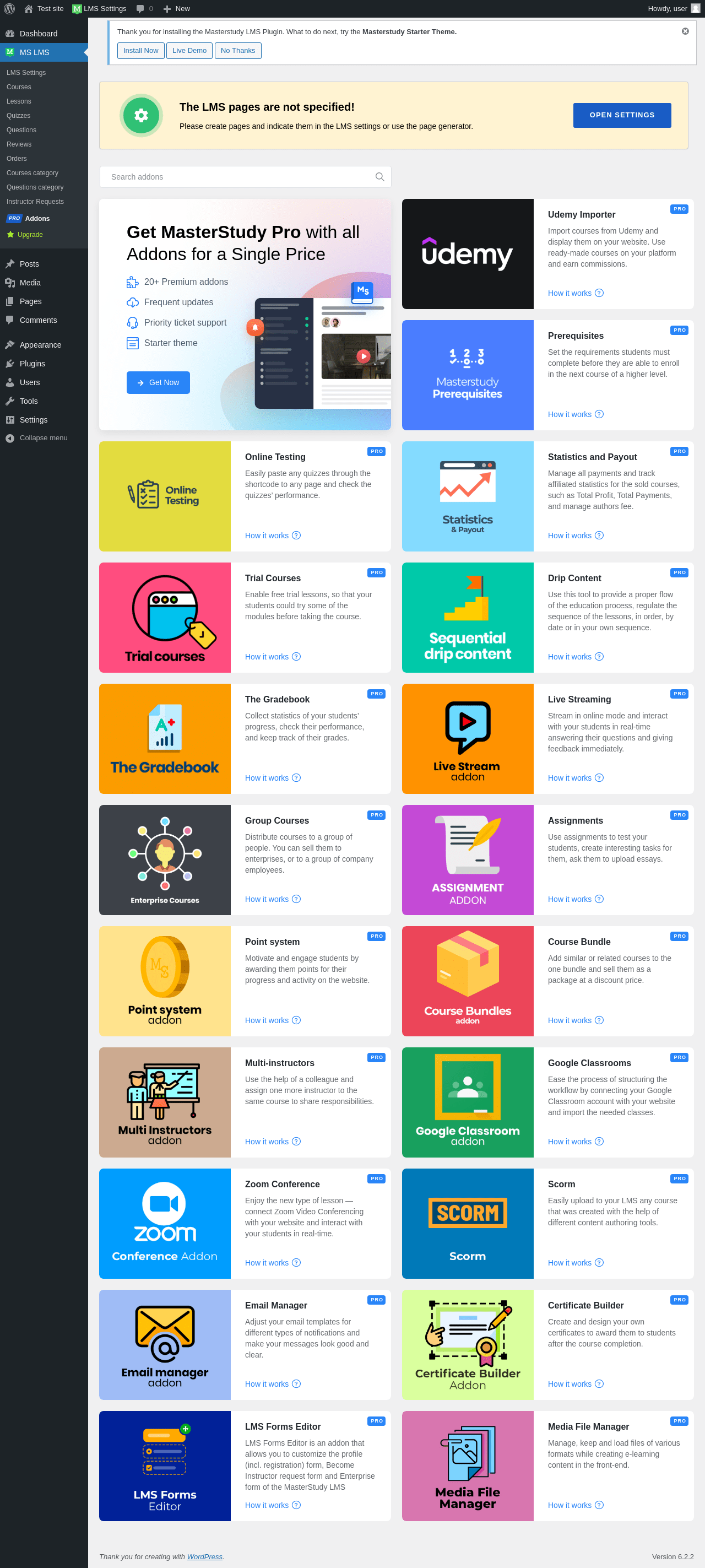Click the LMS Forms Editor addon image
Viewport: 705px width, 1568px height.
[165, 1465]
